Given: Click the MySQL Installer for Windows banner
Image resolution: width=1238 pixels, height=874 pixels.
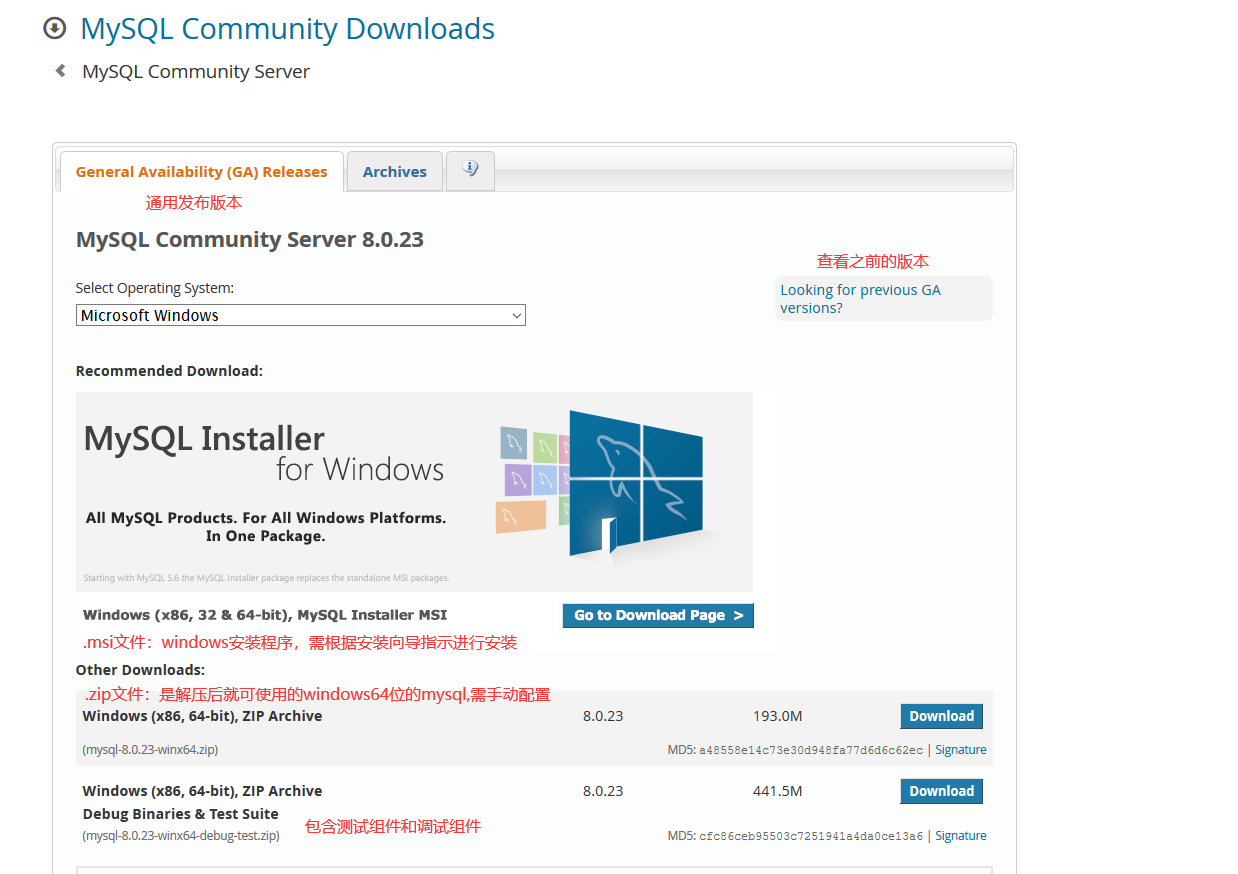Looking at the screenshot, I should pyautogui.click(x=414, y=491).
